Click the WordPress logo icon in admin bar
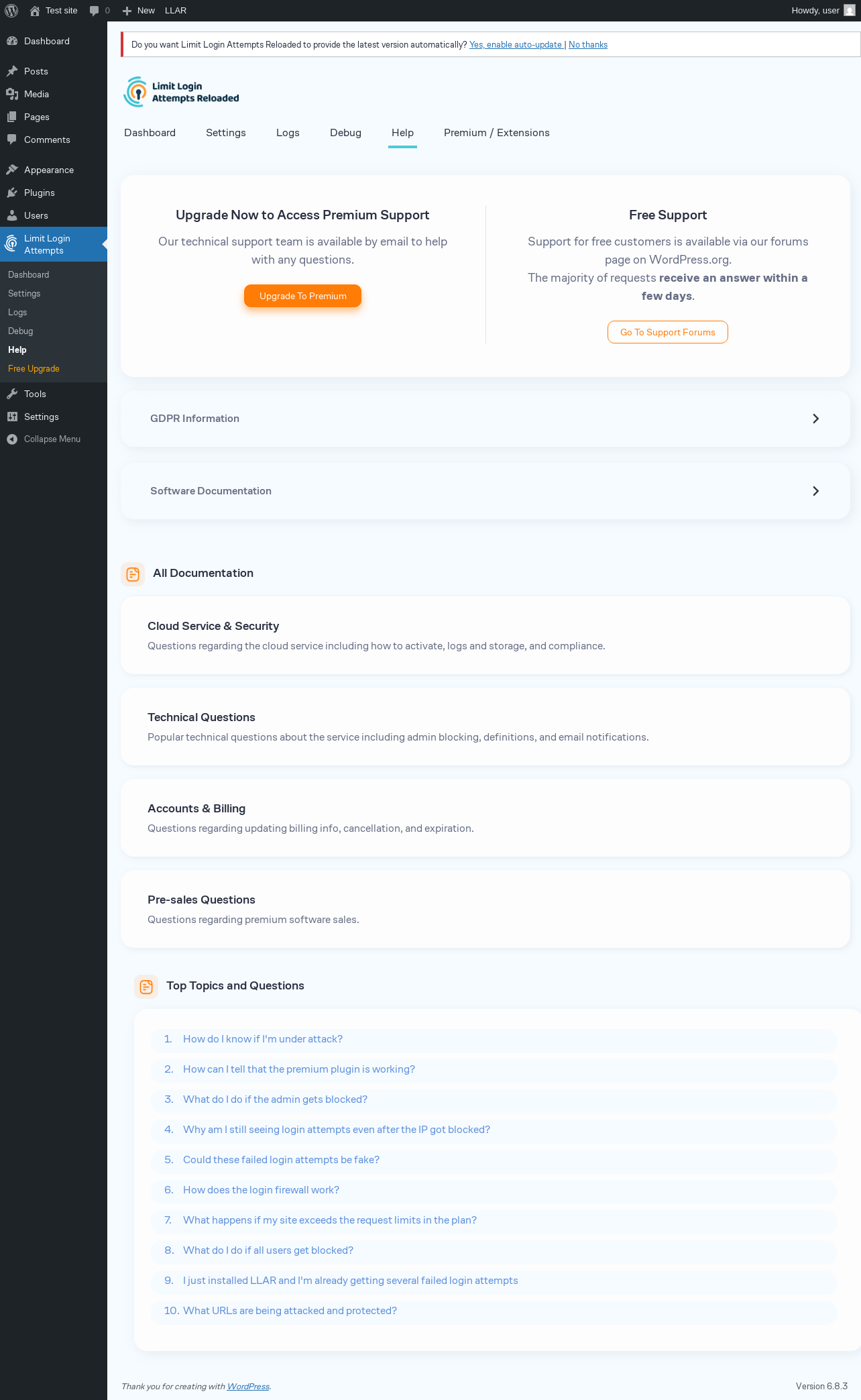Viewport: 861px width, 1400px height. [x=11, y=11]
